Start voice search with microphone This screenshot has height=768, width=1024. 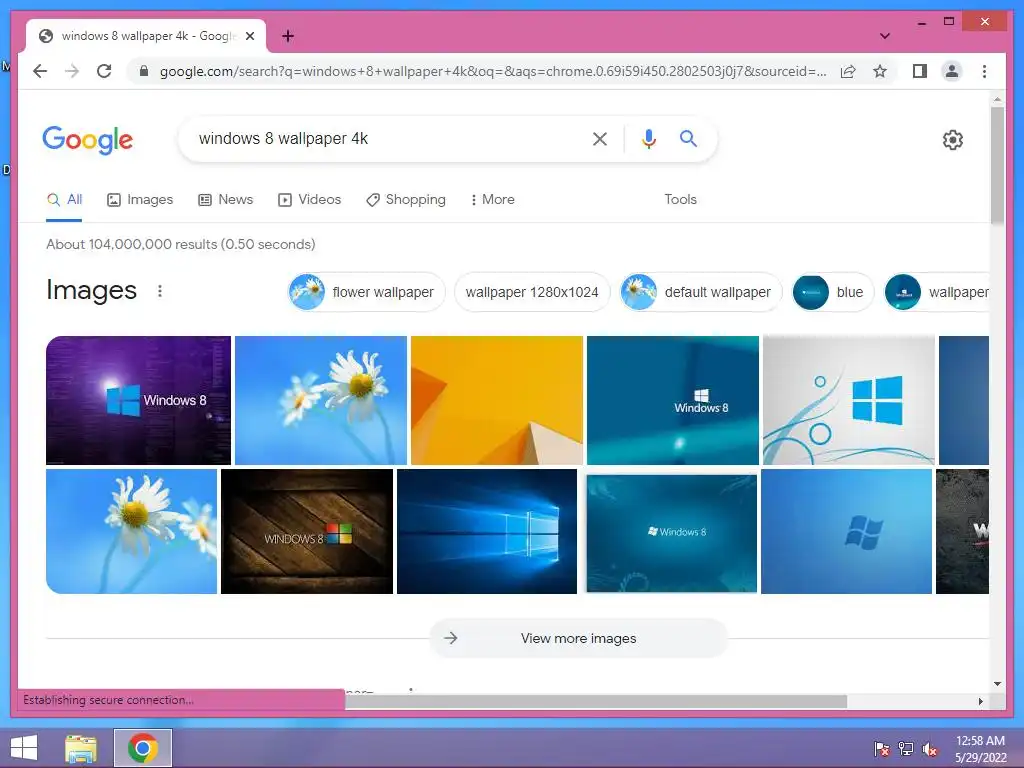click(x=648, y=138)
